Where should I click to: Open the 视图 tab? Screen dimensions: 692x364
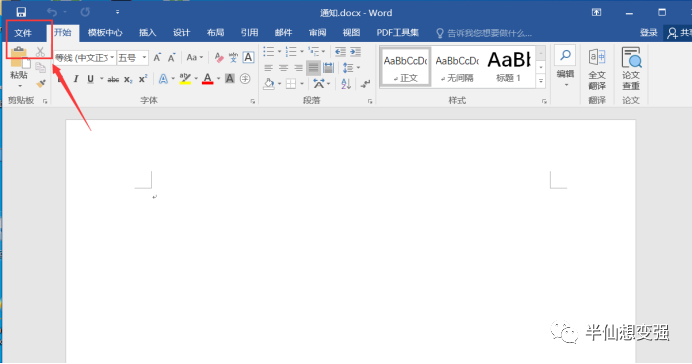click(x=351, y=33)
